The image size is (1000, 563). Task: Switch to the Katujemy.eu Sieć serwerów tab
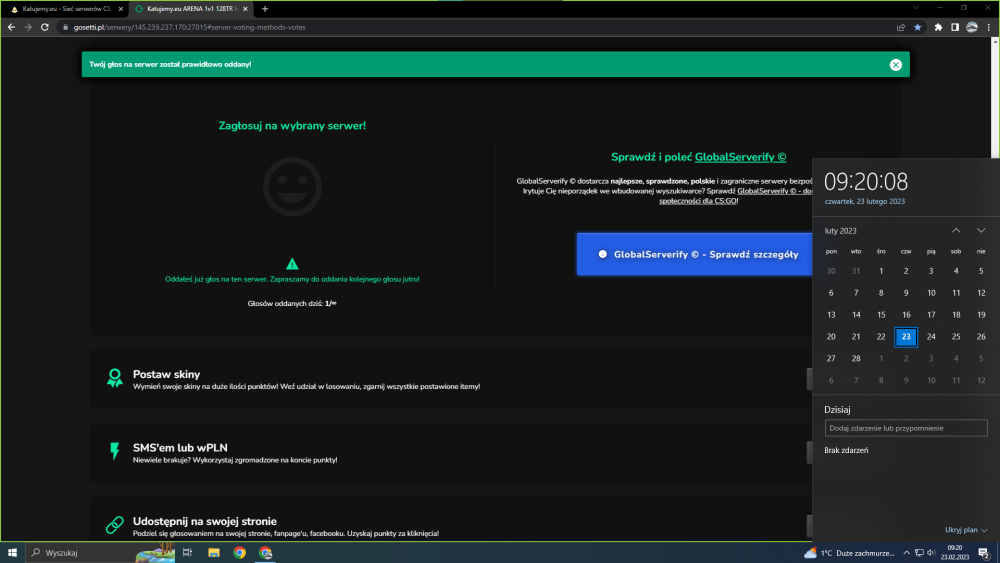[64, 9]
